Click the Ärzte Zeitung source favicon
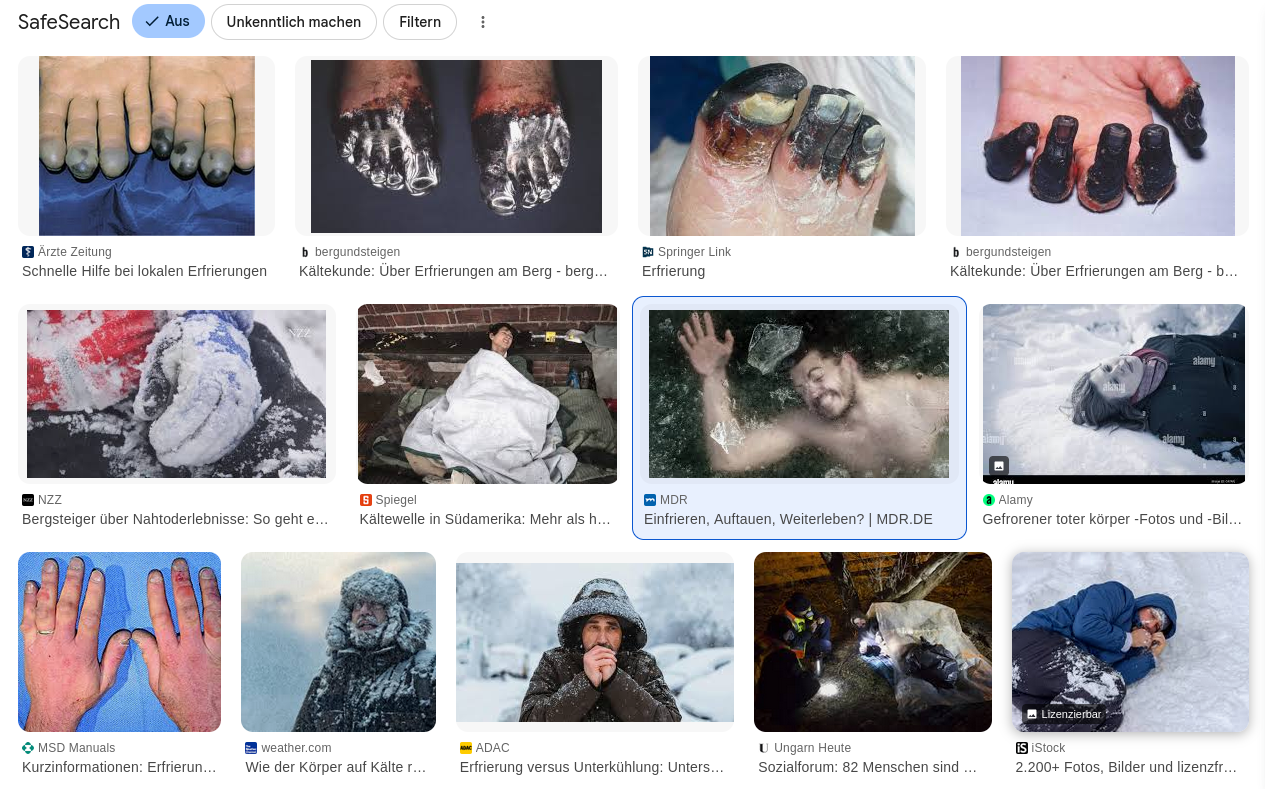The height and width of the screenshot is (789, 1265). click(x=28, y=252)
